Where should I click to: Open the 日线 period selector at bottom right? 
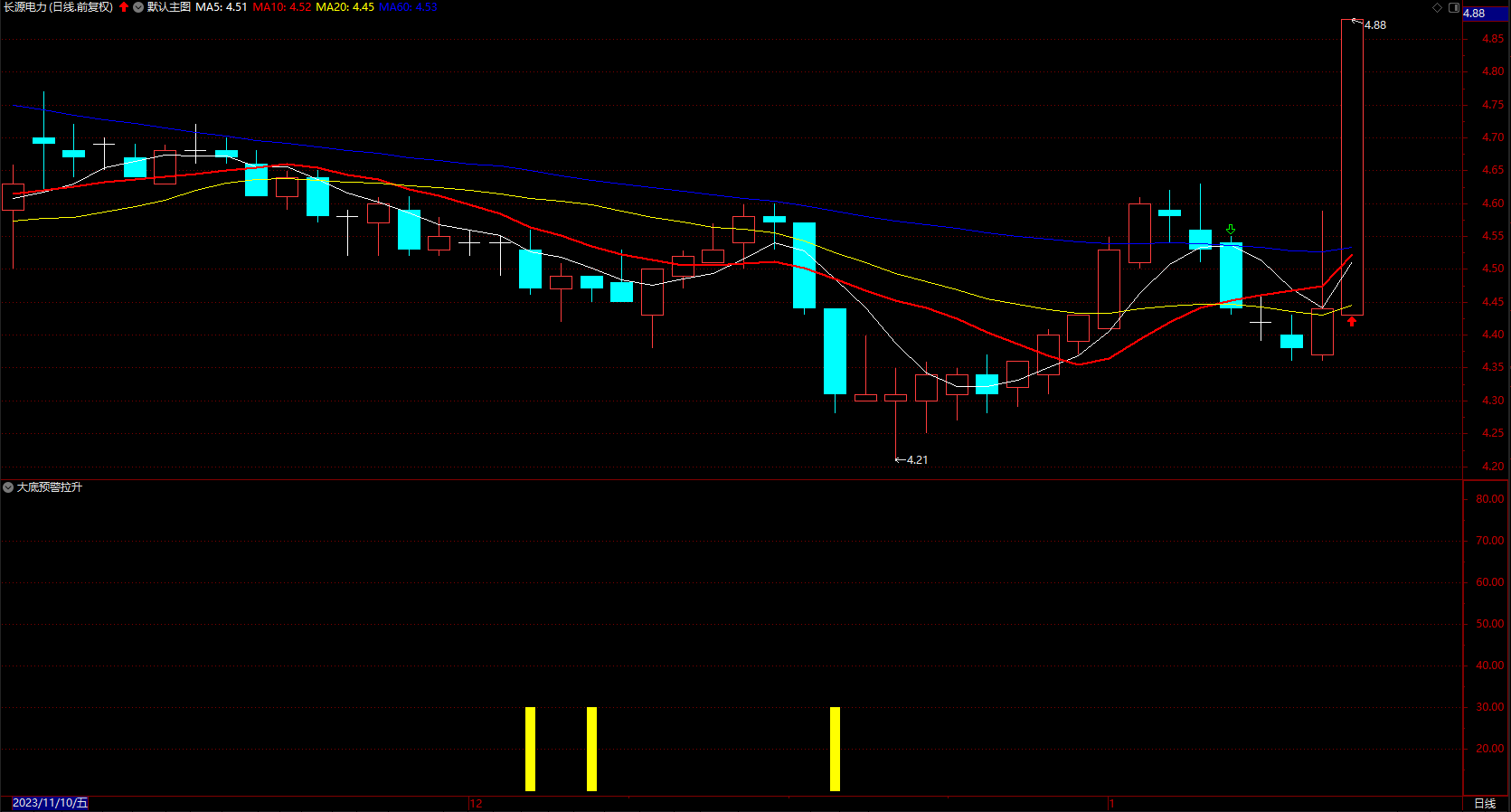(x=1485, y=803)
